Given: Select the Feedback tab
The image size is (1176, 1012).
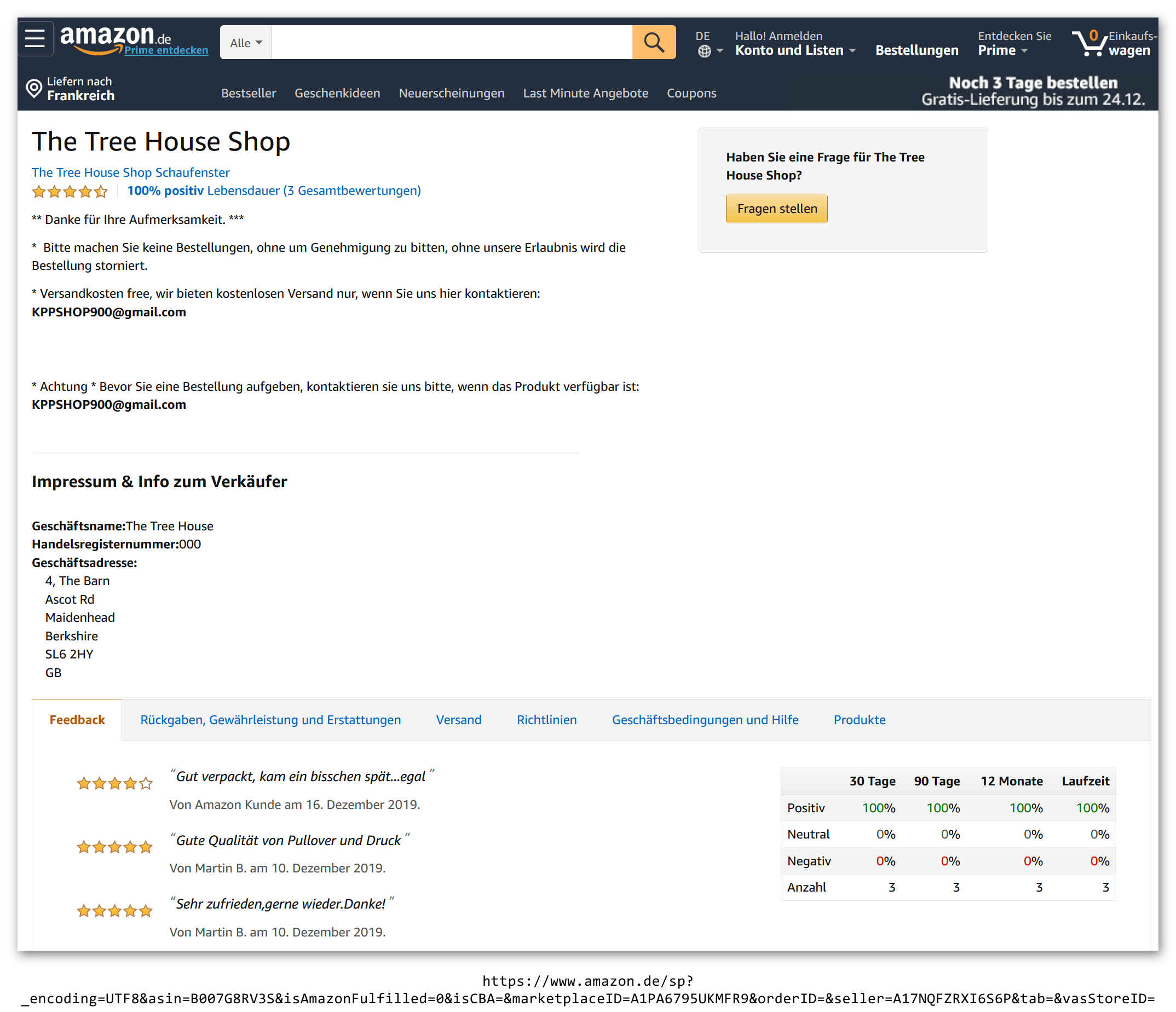Looking at the screenshot, I should (77, 720).
